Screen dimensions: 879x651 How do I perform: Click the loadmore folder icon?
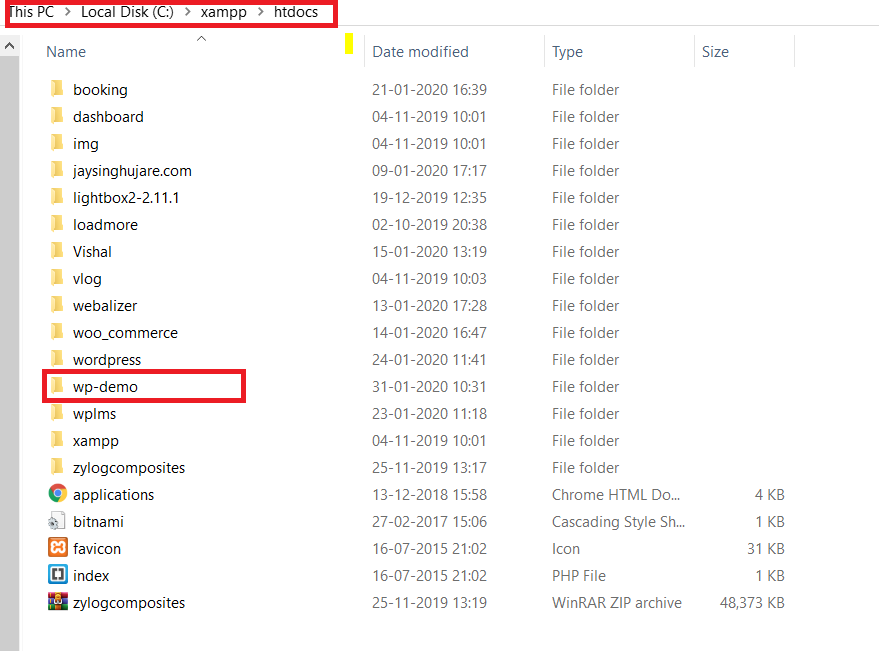(57, 224)
